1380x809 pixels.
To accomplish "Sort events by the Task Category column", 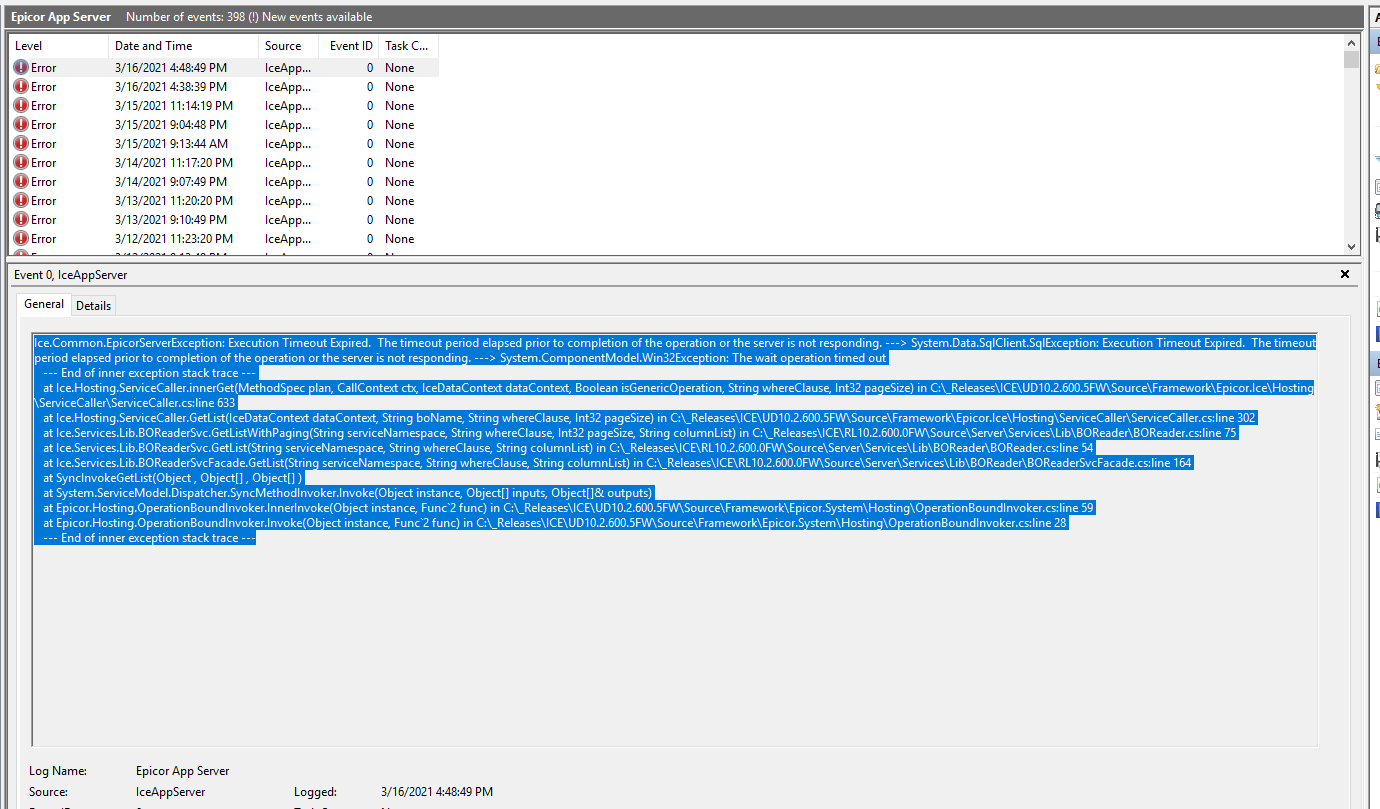I will [x=409, y=46].
